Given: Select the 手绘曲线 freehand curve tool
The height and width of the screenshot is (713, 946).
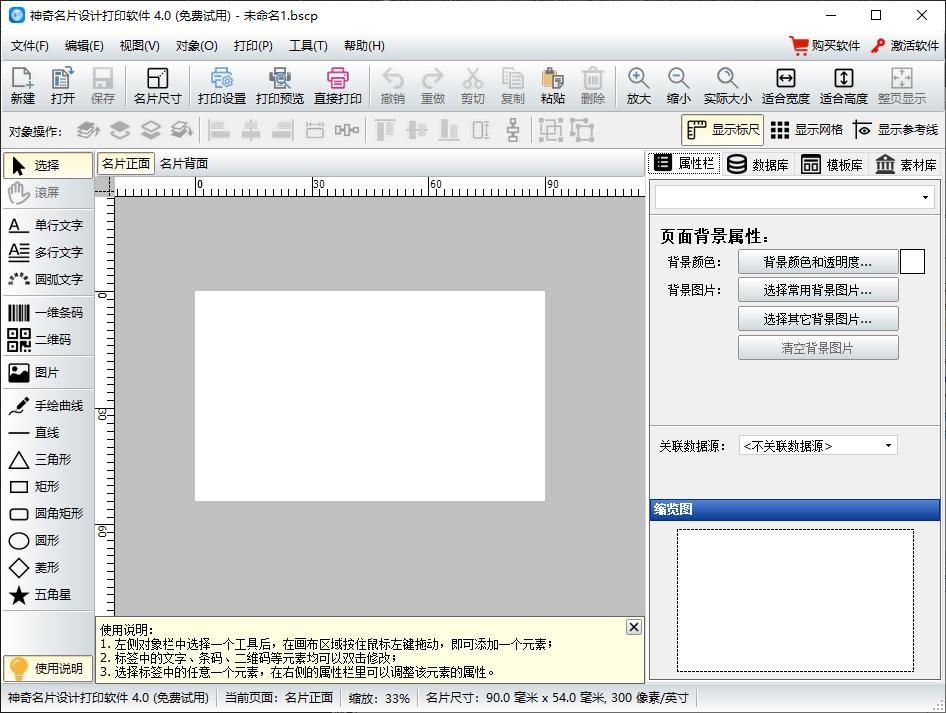Looking at the screenshot, I should coord(48,406).
